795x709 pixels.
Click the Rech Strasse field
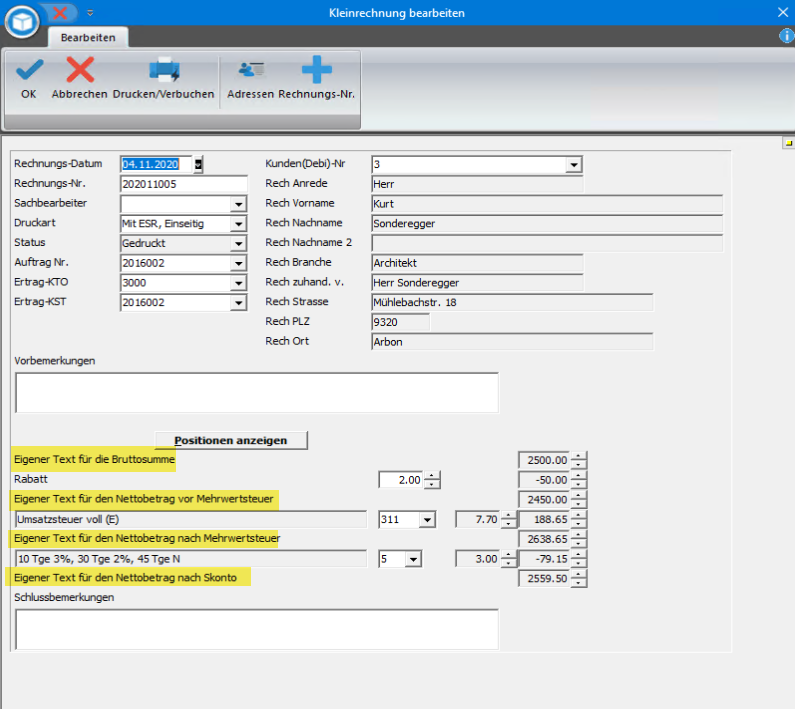(x=512, y=303)
